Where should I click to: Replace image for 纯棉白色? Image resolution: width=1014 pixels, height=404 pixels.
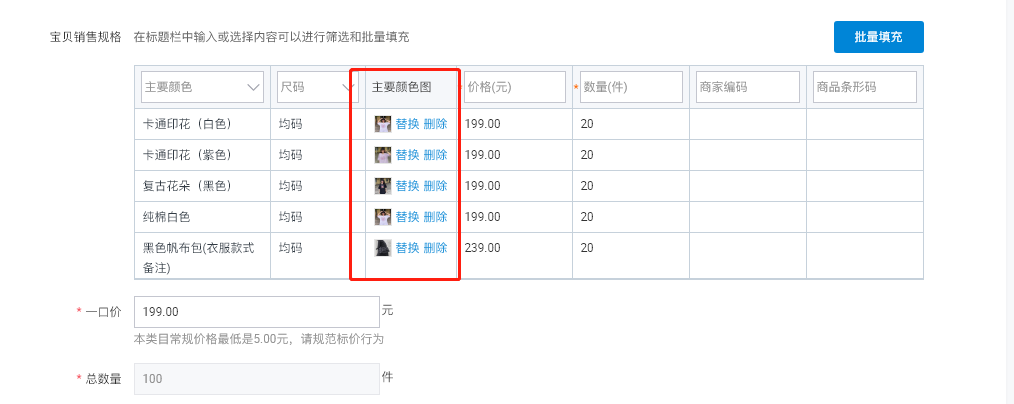tap(407, 217)
